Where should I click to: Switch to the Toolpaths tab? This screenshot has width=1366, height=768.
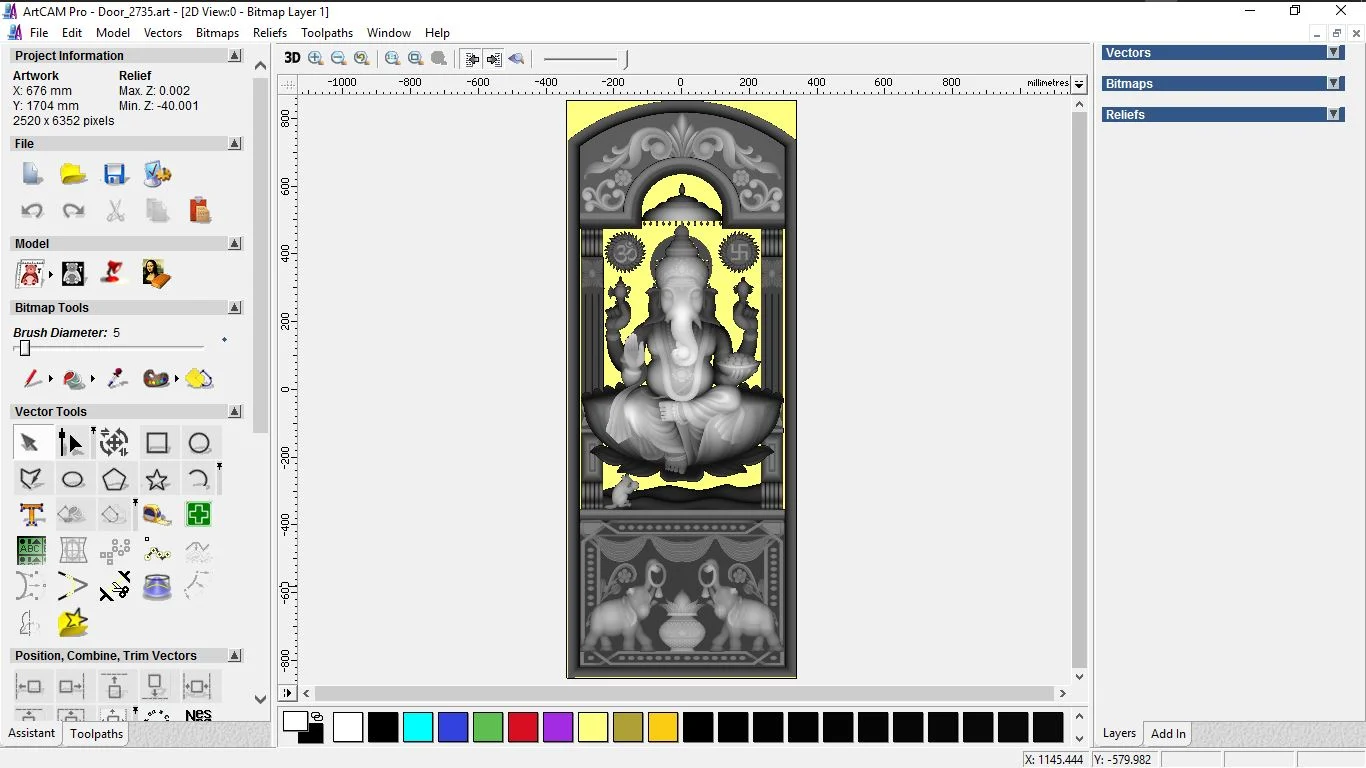(96, 734)
